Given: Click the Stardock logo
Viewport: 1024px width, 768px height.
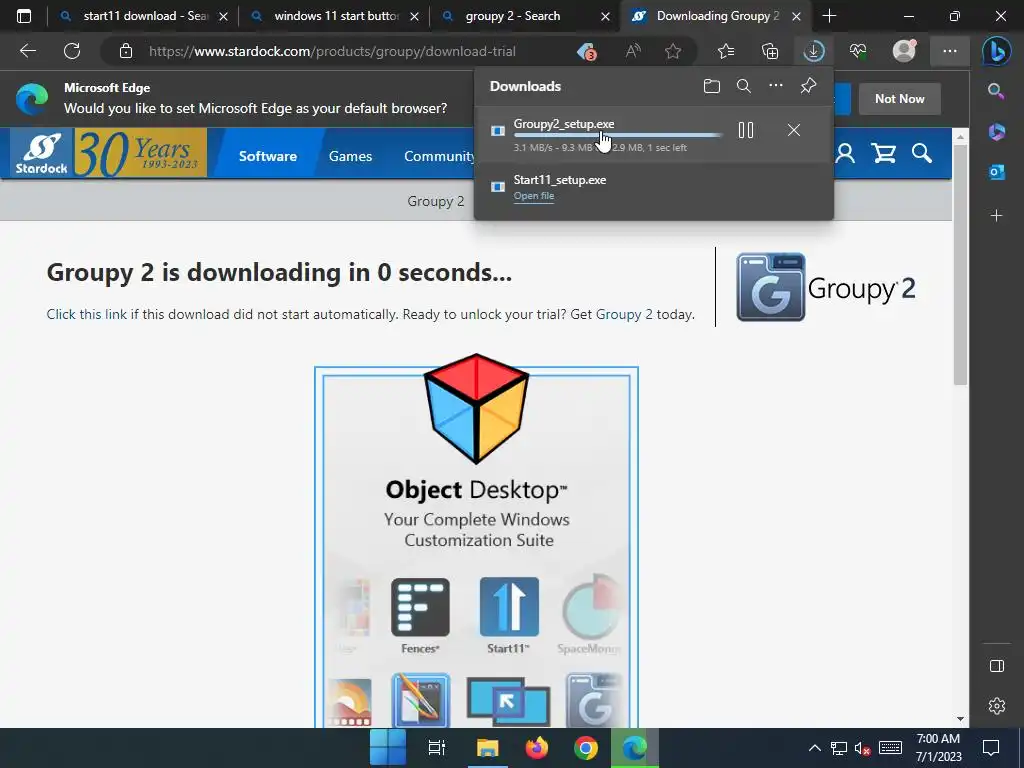Looking at the screenshot, I should click(42, 153).
